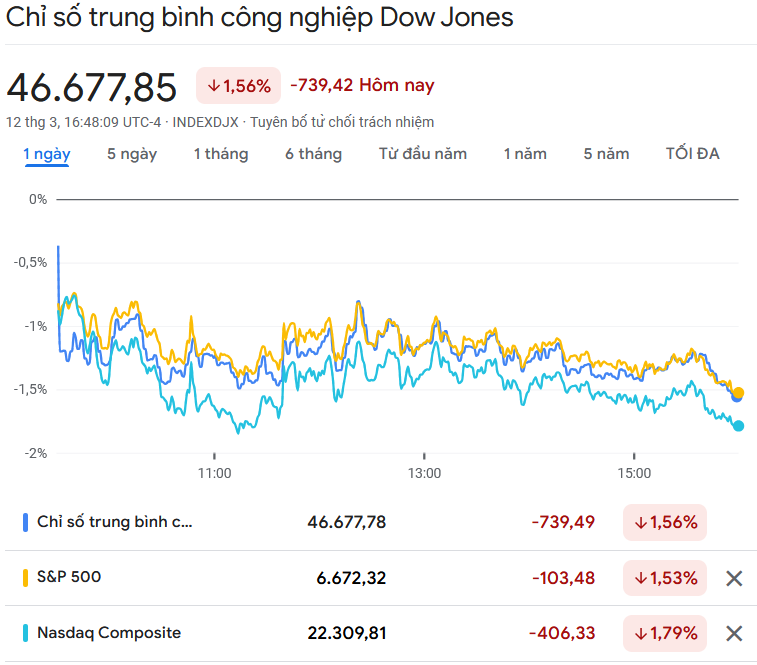Switch to the 5 ngày time range
The height and width of the screenshot is (665, 757).
pyautogui.click(x=132, y=154)
